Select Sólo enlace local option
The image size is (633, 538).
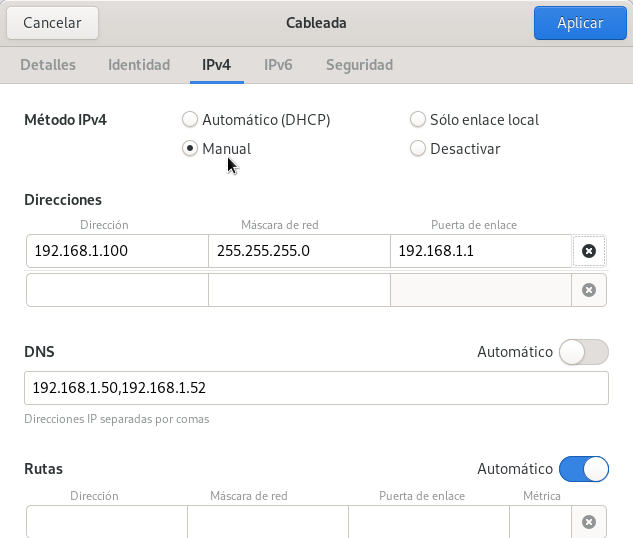pyautogui.click(x=474, y=119)
